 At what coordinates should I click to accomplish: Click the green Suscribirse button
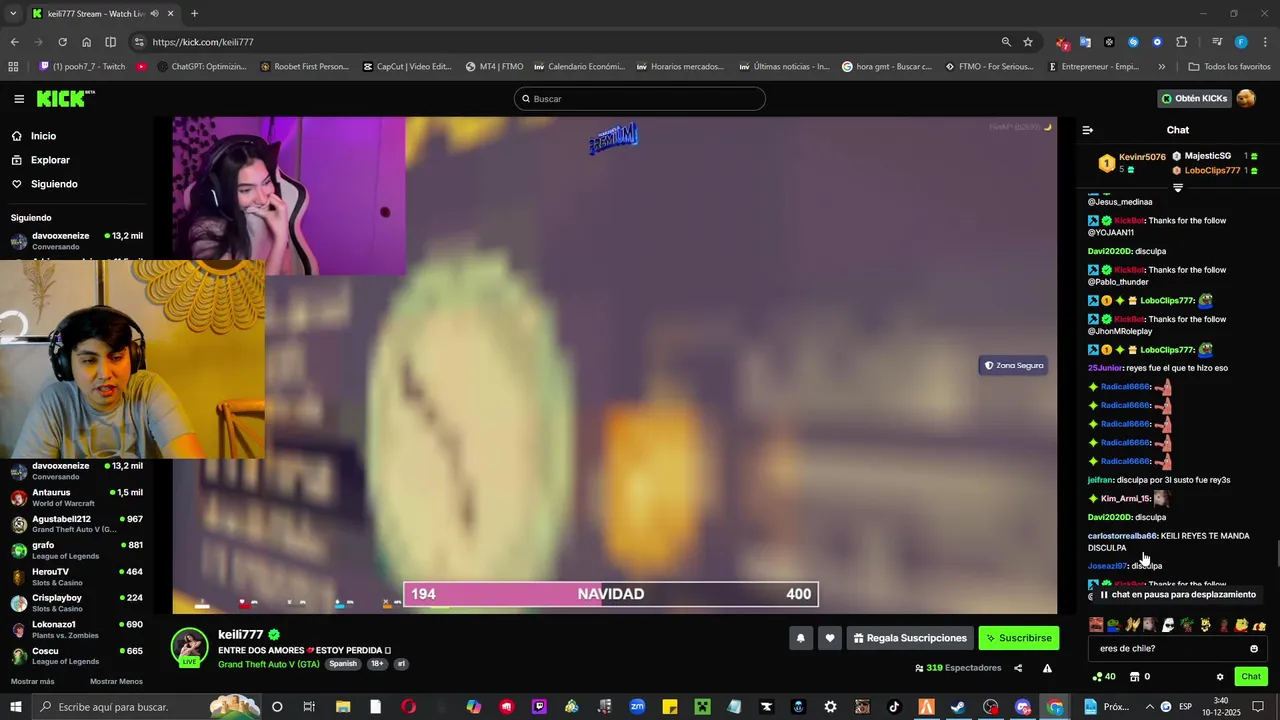click(1018, 638)
